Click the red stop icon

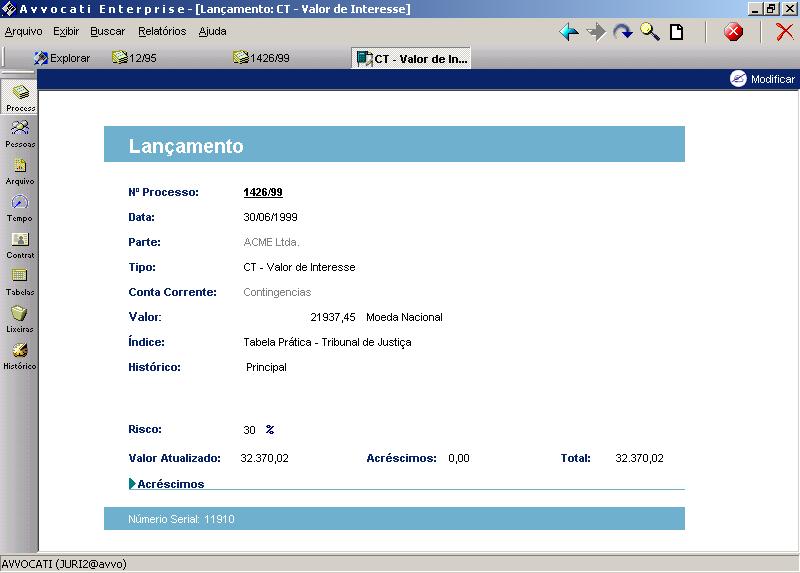coord(733,32)
